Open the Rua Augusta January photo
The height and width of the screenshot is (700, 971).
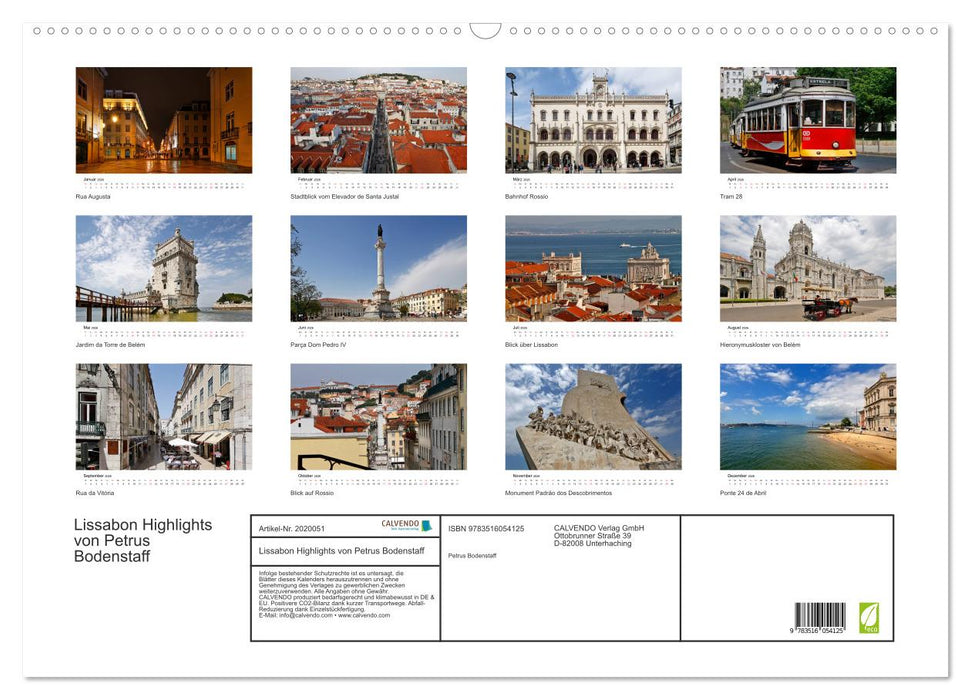click(163, 120)
